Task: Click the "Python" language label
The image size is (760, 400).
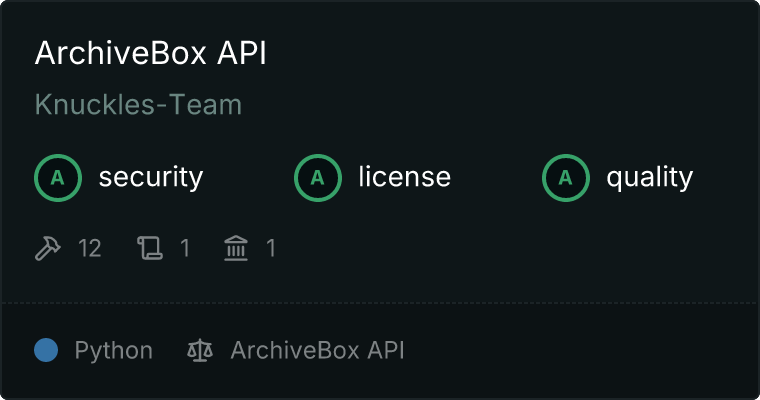Action: tap(114, 350)
